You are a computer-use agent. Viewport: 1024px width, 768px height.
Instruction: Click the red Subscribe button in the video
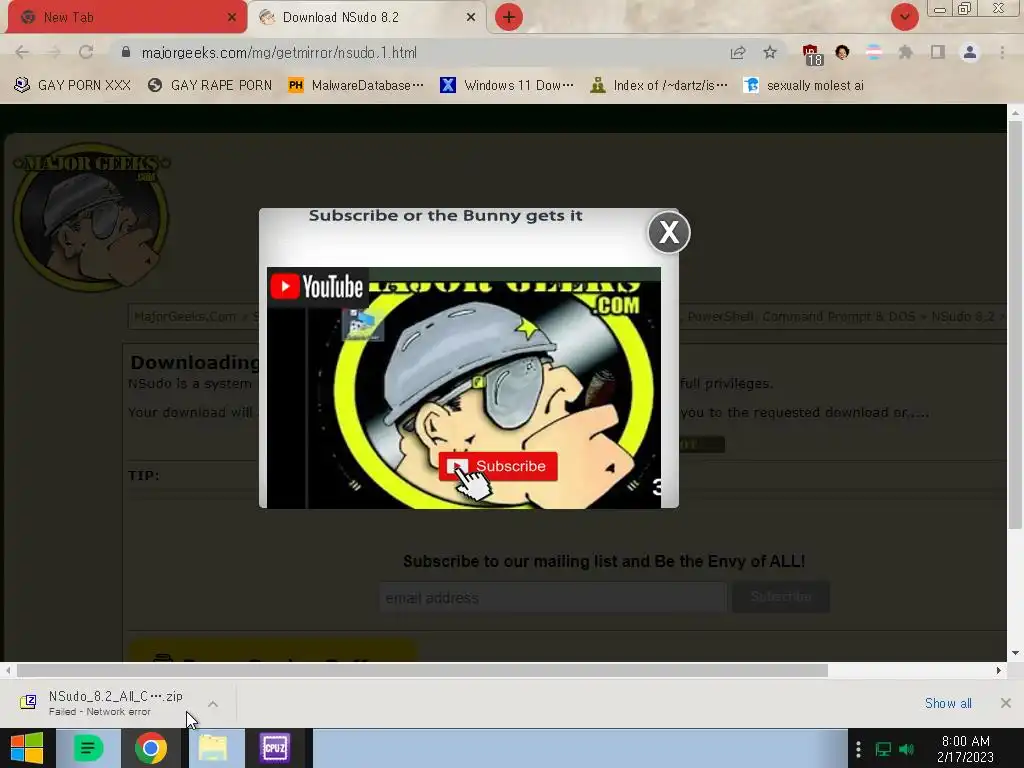(498, 466)
